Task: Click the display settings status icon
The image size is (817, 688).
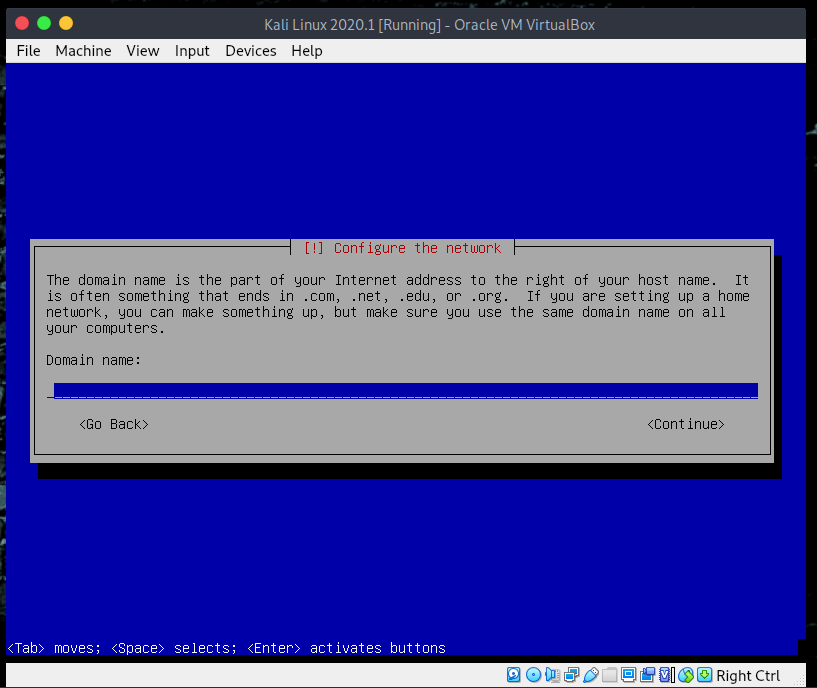Action: (628, 675)
